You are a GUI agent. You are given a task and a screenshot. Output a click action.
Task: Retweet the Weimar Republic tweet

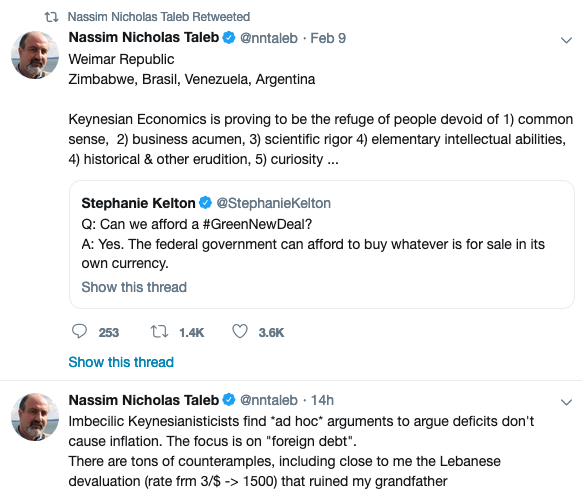[x=159, y=331]
